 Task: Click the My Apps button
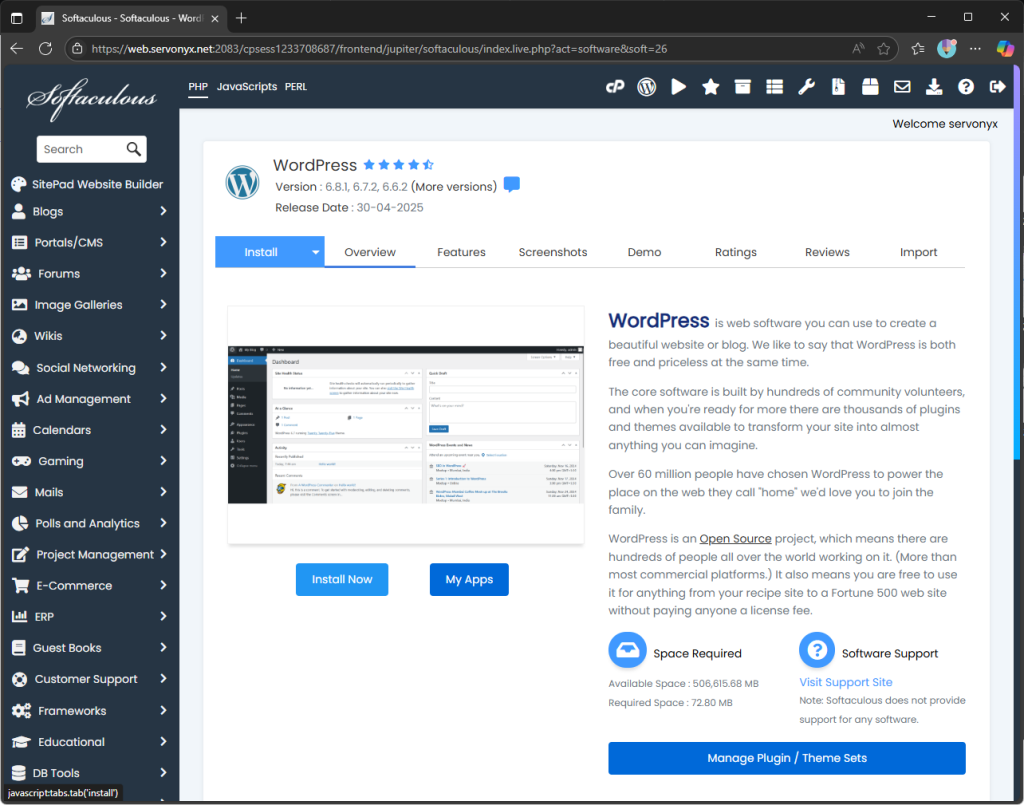(x=469, y=580)
